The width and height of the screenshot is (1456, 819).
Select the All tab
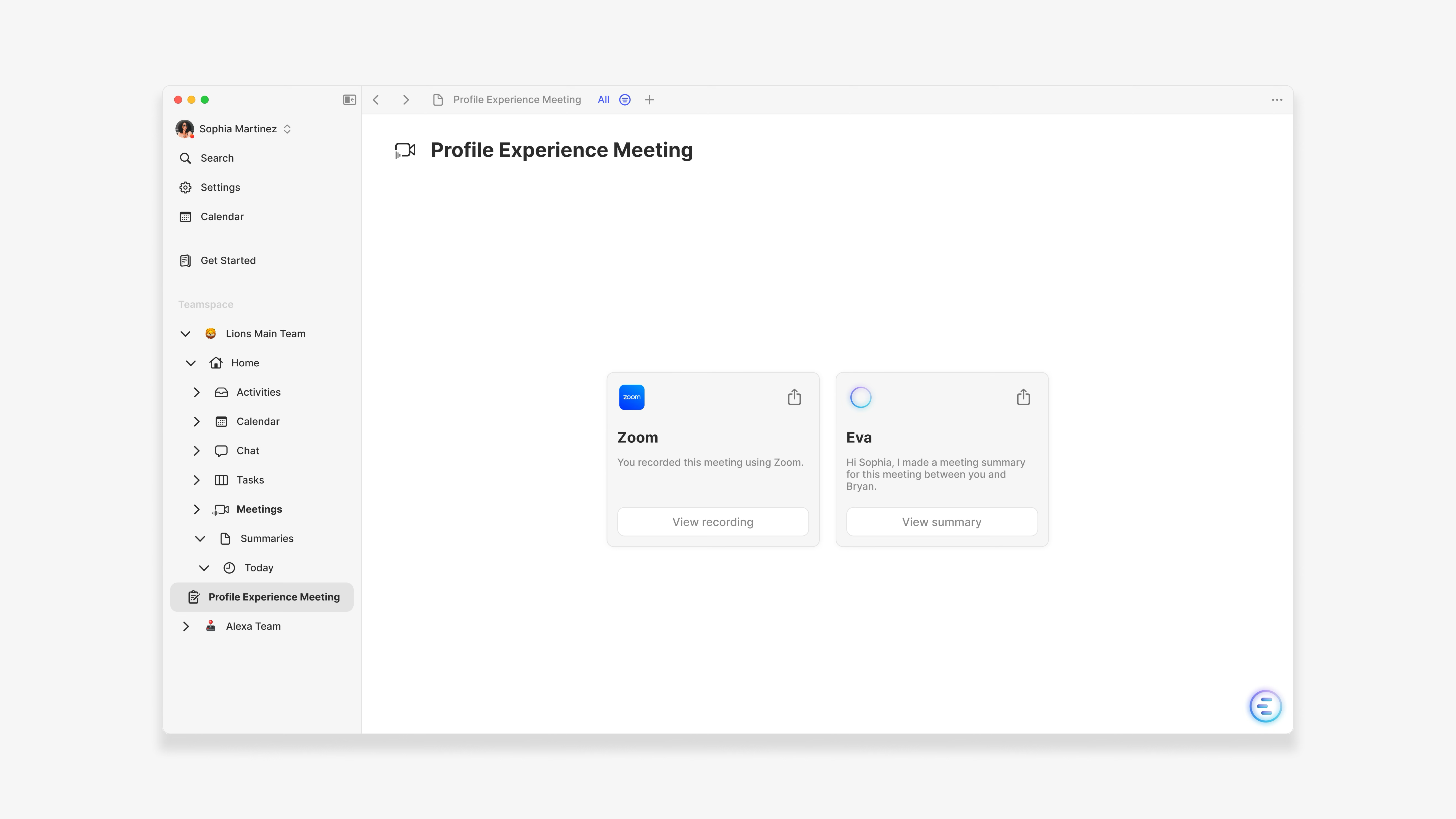603,99
